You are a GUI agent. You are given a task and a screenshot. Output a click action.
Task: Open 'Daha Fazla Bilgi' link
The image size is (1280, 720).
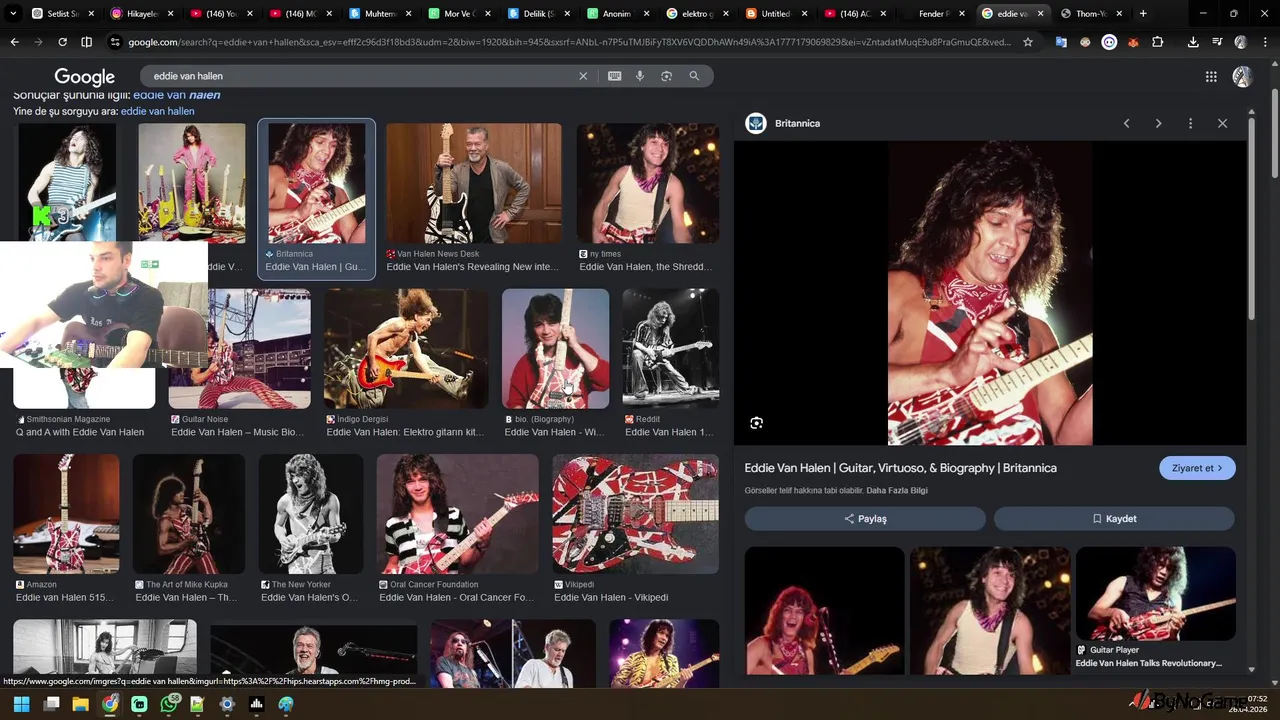897,490
